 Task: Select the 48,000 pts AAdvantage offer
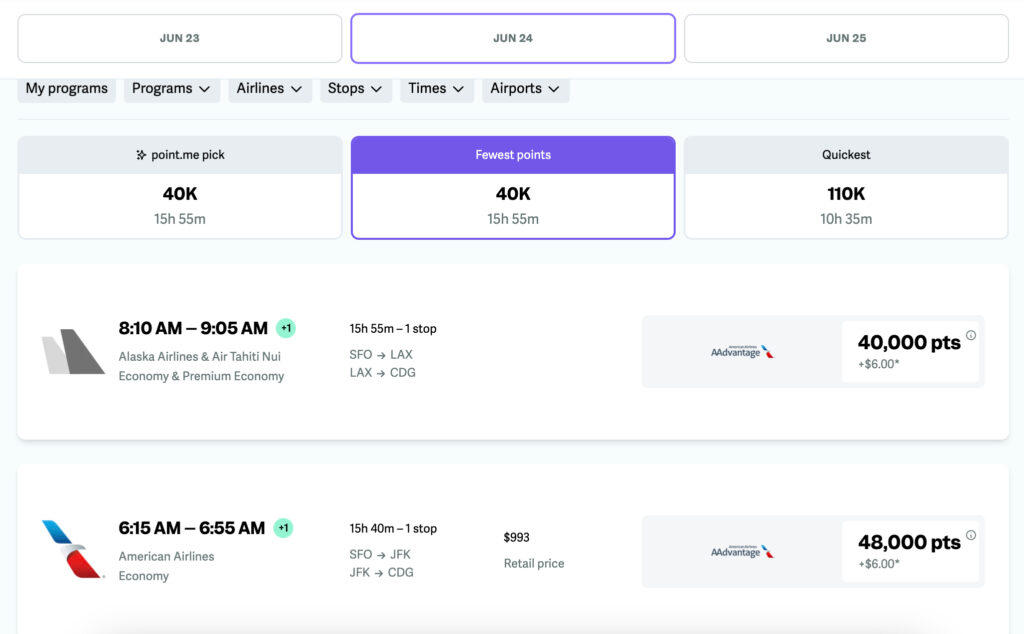(909, 551)
